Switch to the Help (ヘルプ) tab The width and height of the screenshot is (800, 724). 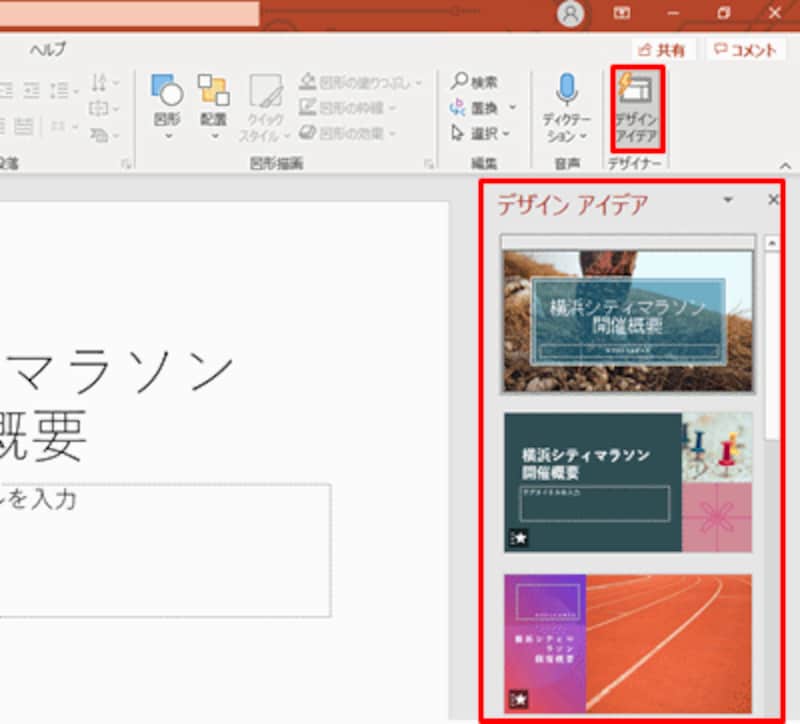(45, 48)
